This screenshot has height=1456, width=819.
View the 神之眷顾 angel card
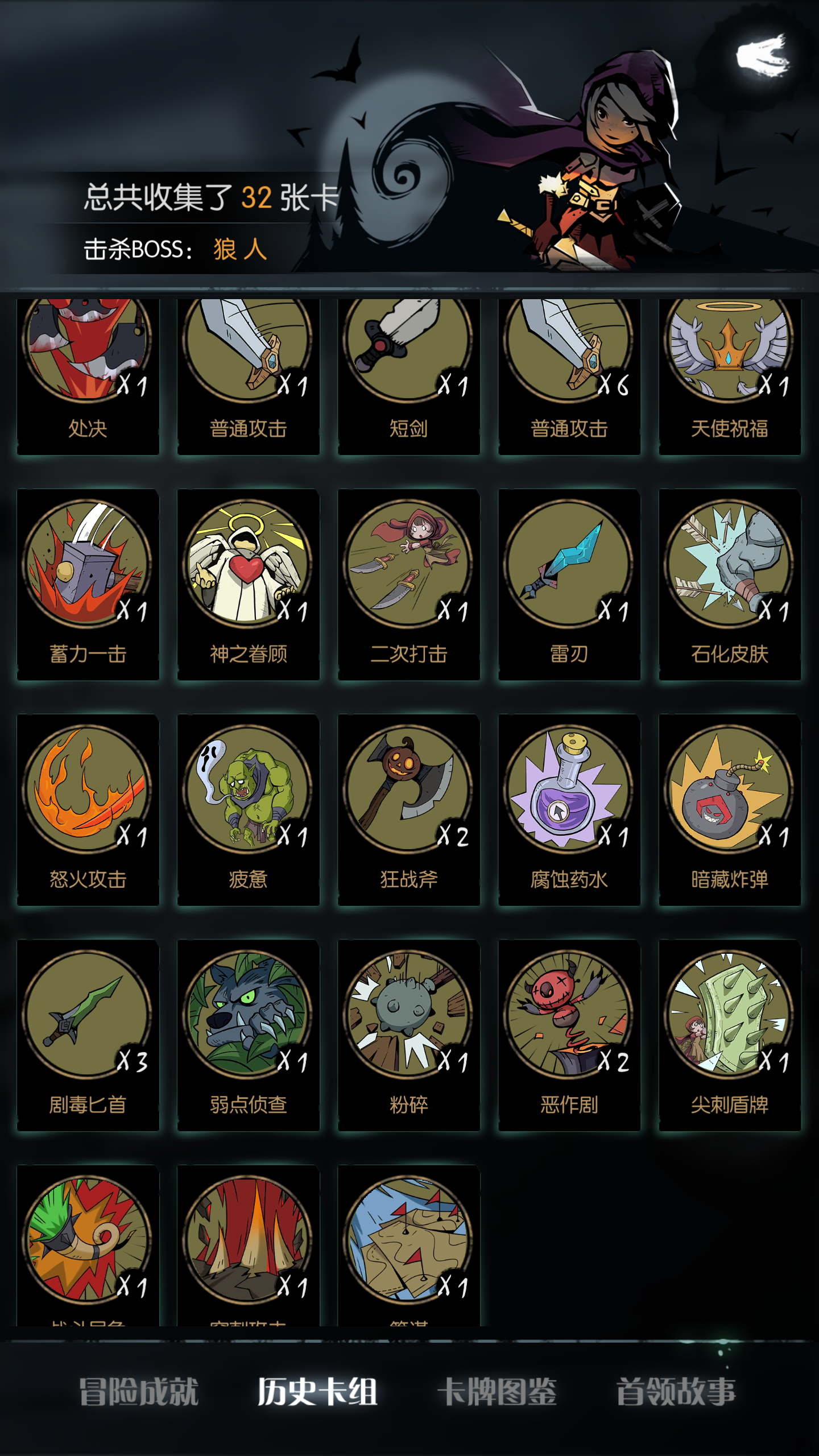tap(249, 584)
